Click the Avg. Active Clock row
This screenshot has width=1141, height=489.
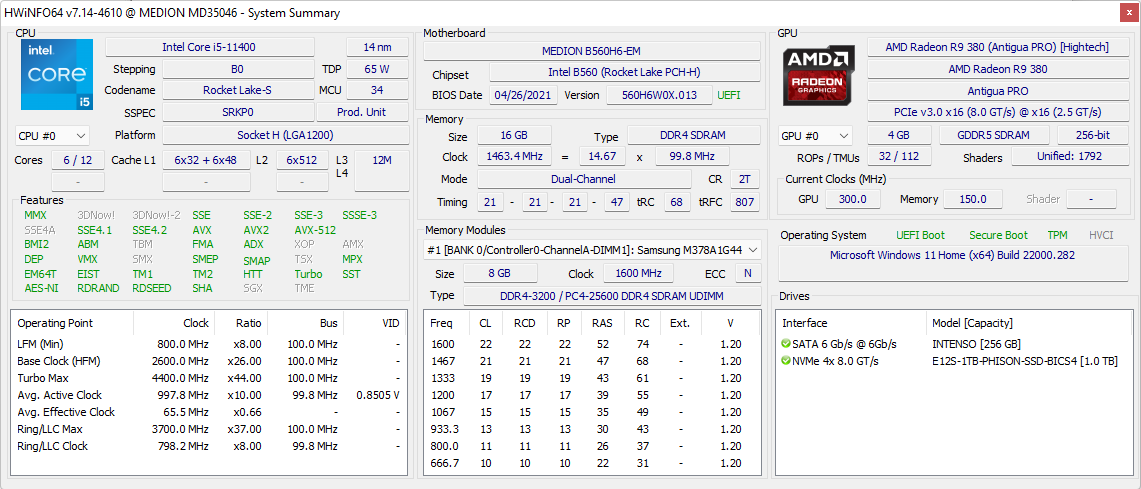tap(210, 395)
